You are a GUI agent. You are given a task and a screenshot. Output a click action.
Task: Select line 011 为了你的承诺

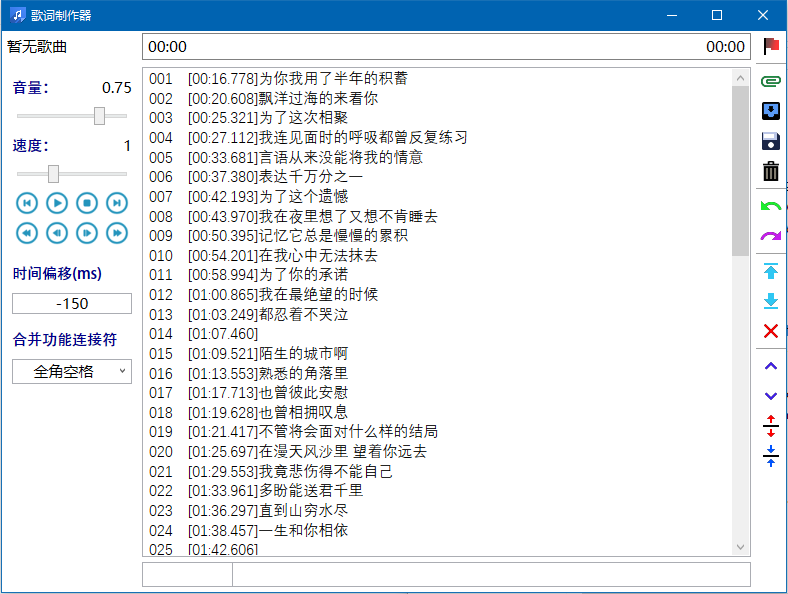pos(437,275)
